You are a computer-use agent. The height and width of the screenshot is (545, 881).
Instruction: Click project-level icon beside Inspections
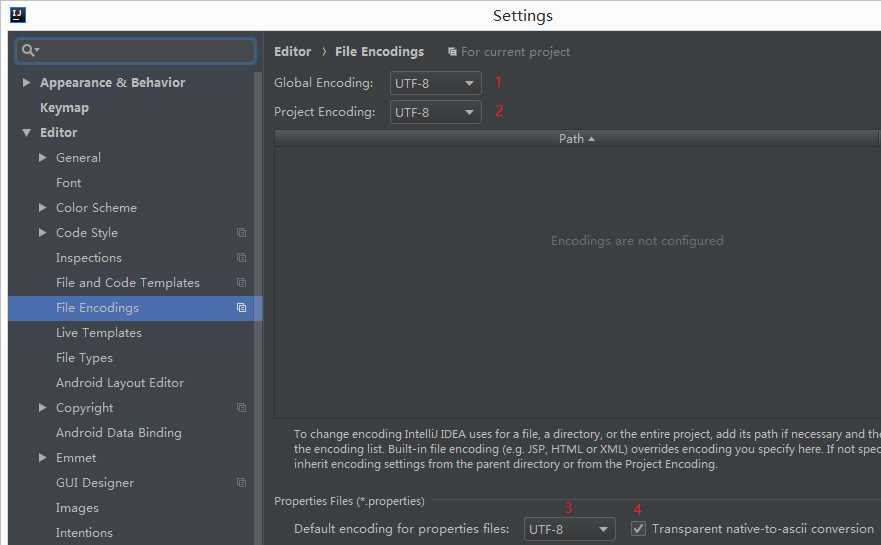coord(241,258)
